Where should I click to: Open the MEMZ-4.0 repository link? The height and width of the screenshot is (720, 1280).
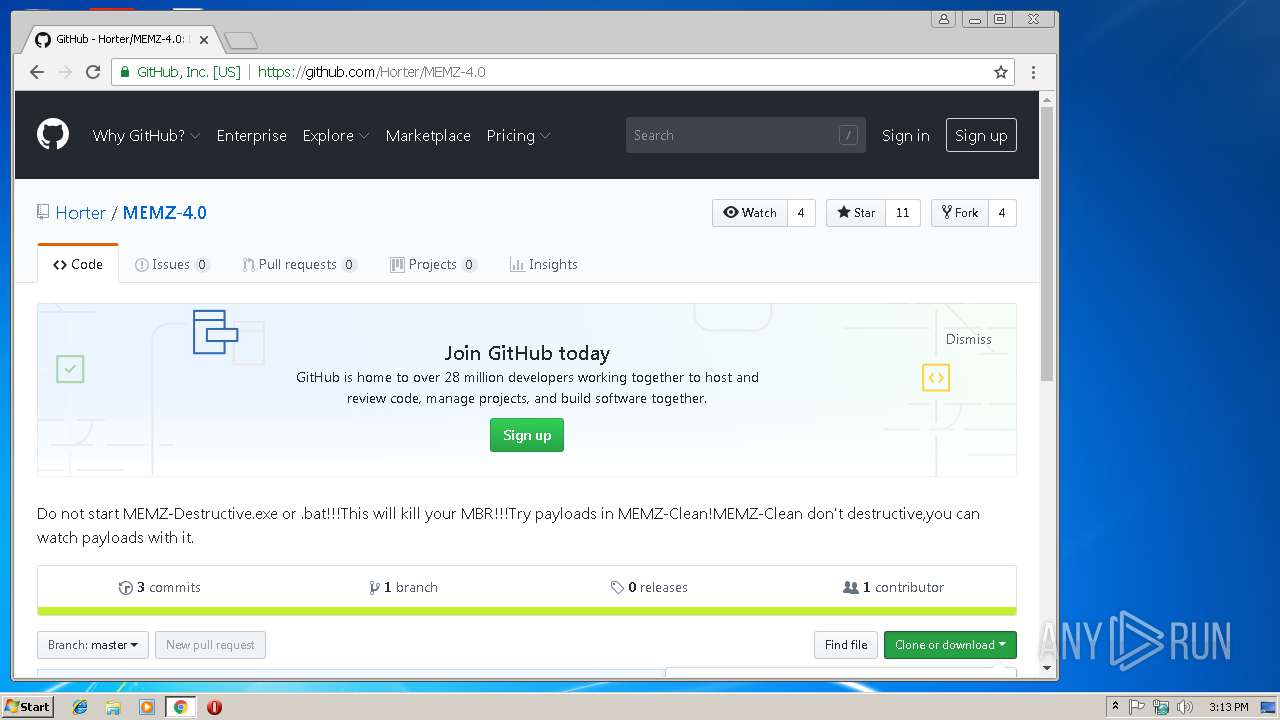click(x=165, y=212)
